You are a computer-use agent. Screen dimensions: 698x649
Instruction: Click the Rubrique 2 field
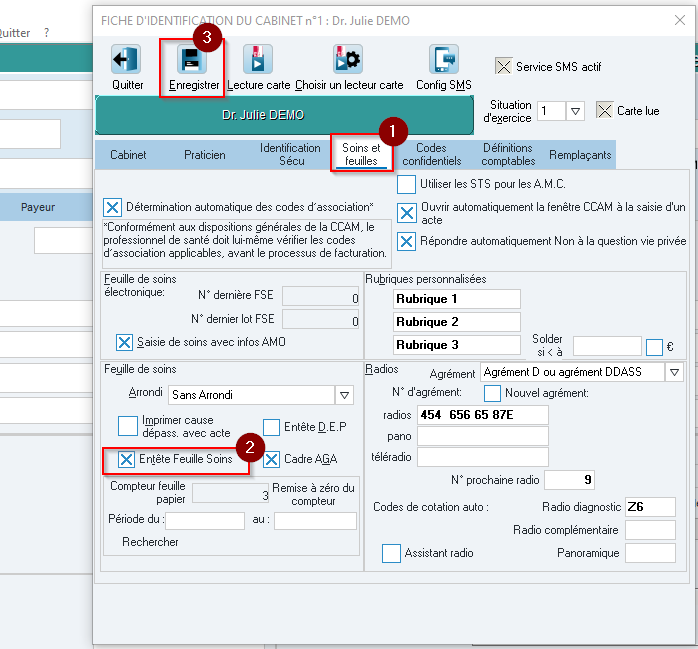point(457,322)
